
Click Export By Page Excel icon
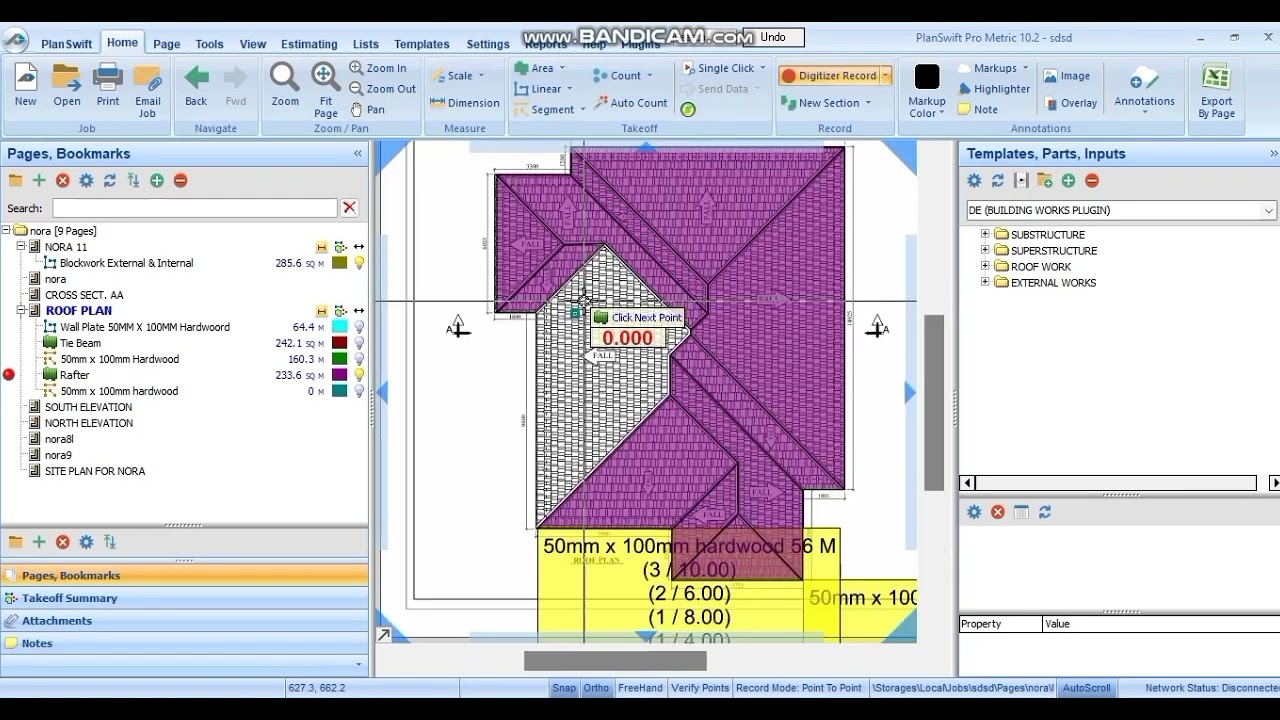pos(1216,91)
